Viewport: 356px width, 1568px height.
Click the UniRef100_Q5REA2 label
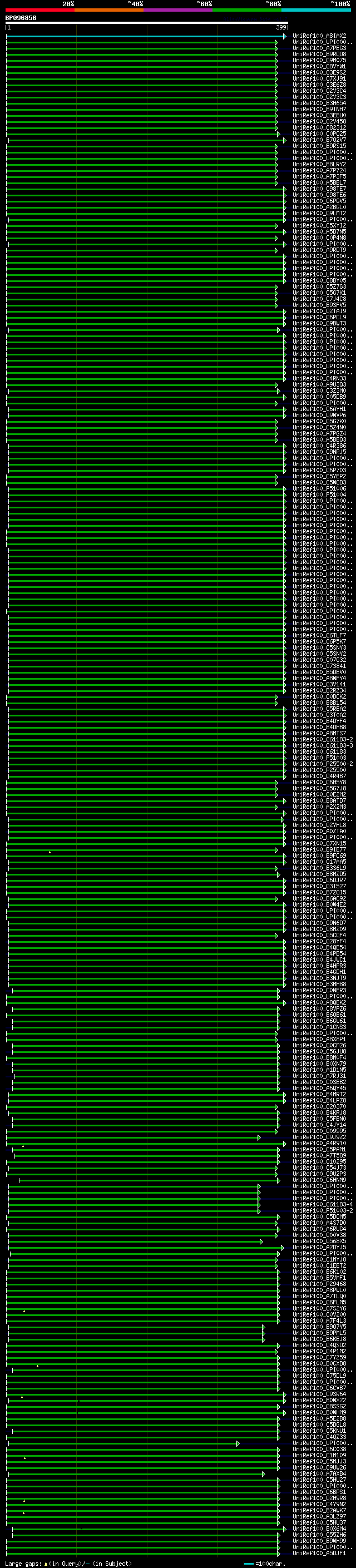point(319,709)
